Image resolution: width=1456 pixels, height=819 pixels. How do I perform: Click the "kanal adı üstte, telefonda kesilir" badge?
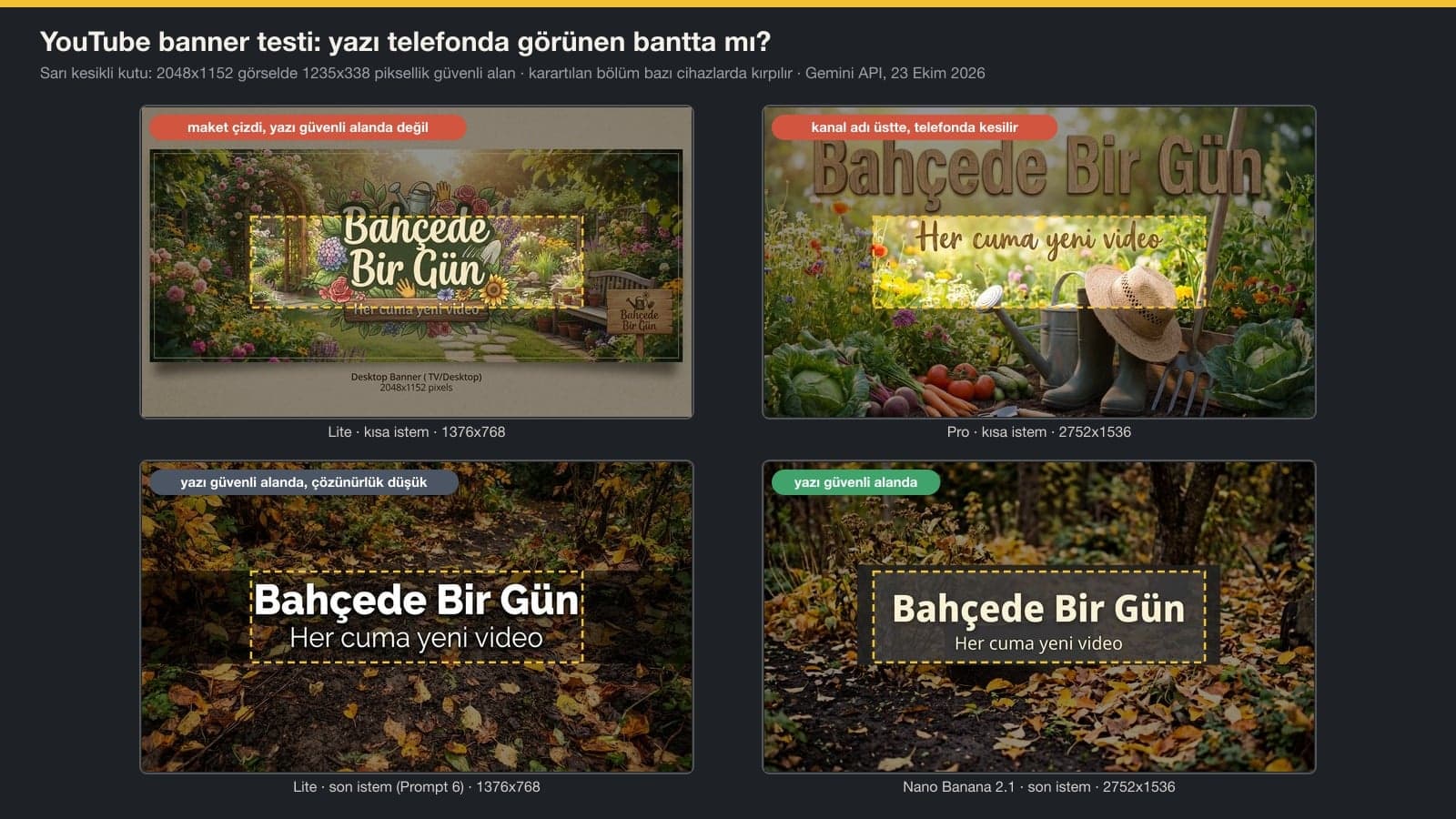pos(915,127)
